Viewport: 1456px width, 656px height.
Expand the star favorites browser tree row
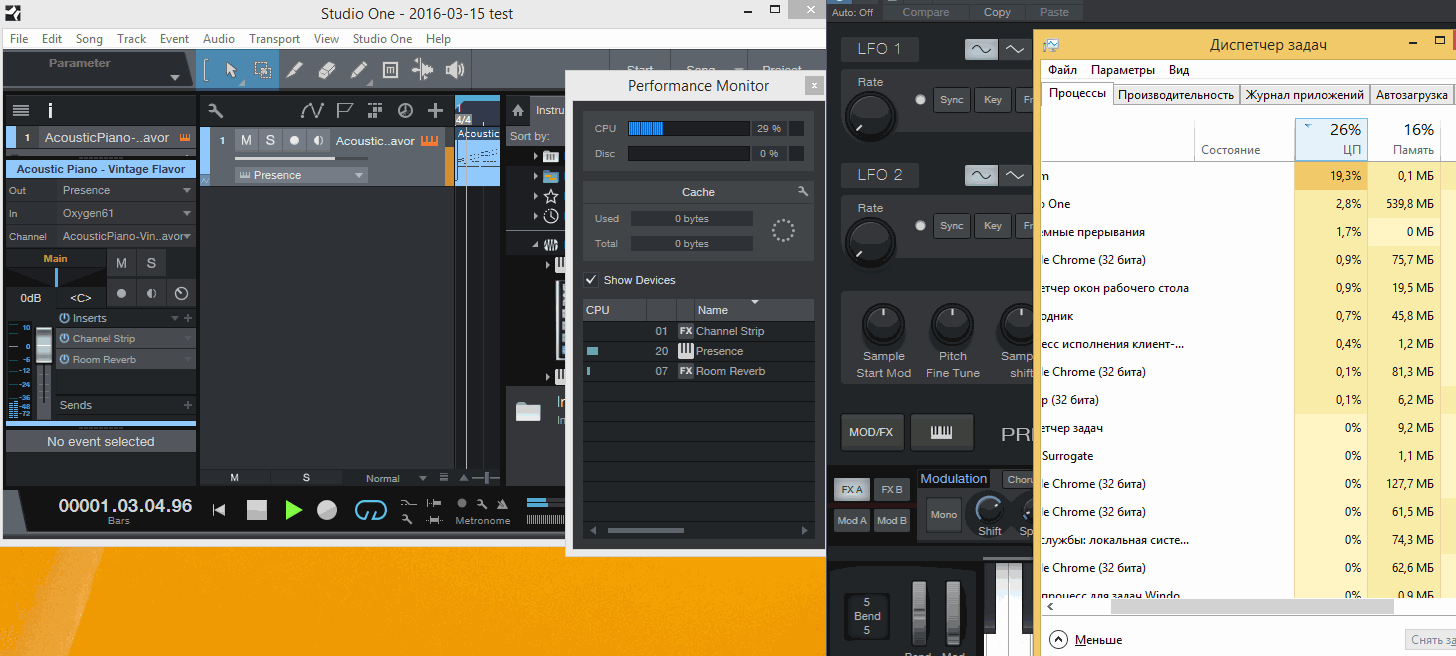[537, 196]
